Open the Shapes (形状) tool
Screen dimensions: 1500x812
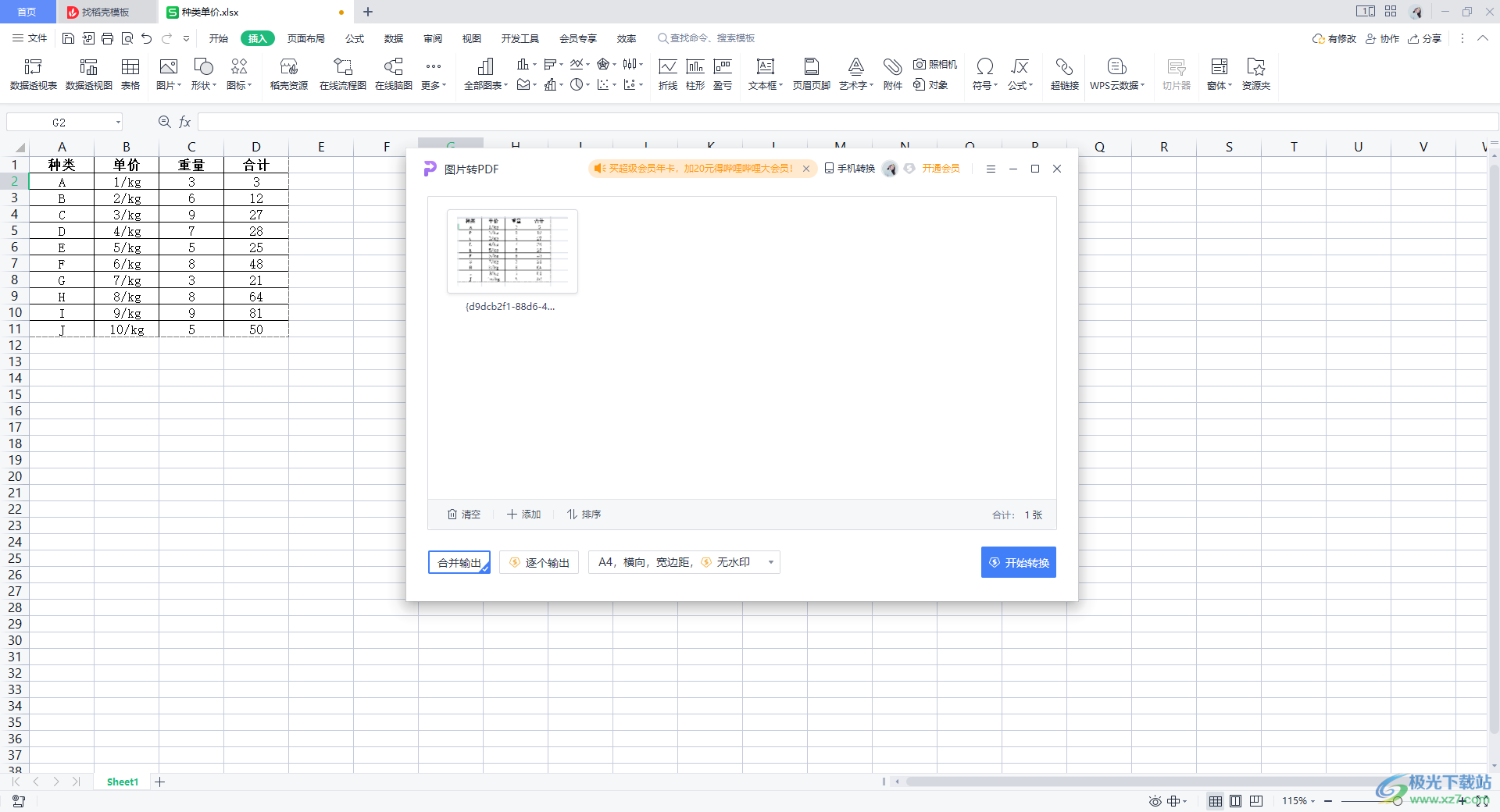click(x=204, y=74)
